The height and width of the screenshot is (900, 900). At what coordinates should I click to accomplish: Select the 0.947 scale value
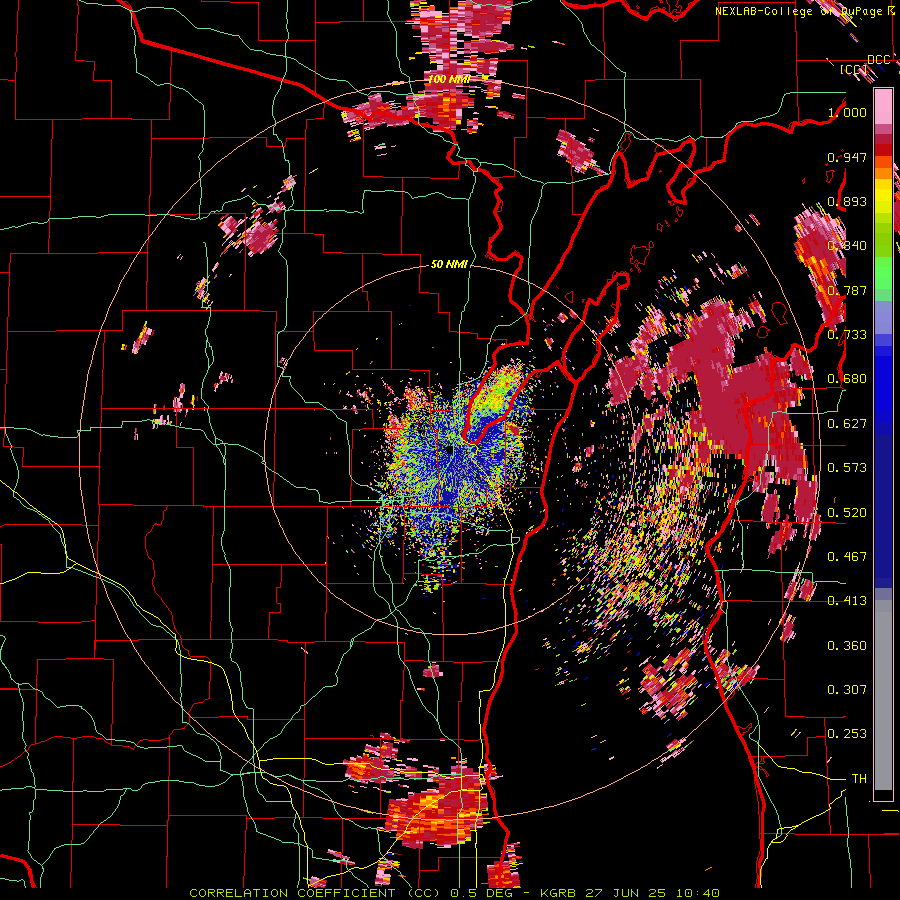point(847,157)
